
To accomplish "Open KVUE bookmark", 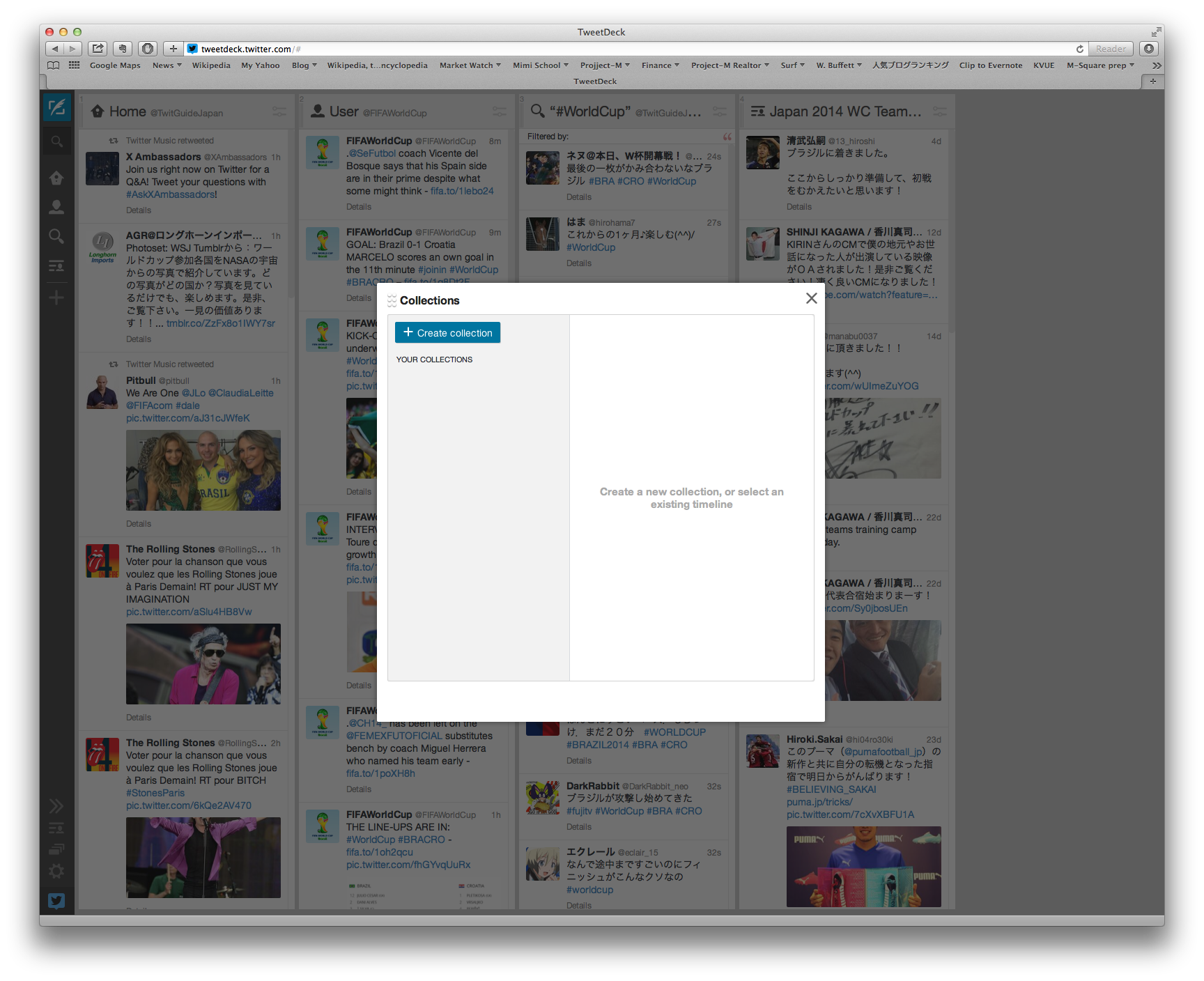I will (1043, 65).
